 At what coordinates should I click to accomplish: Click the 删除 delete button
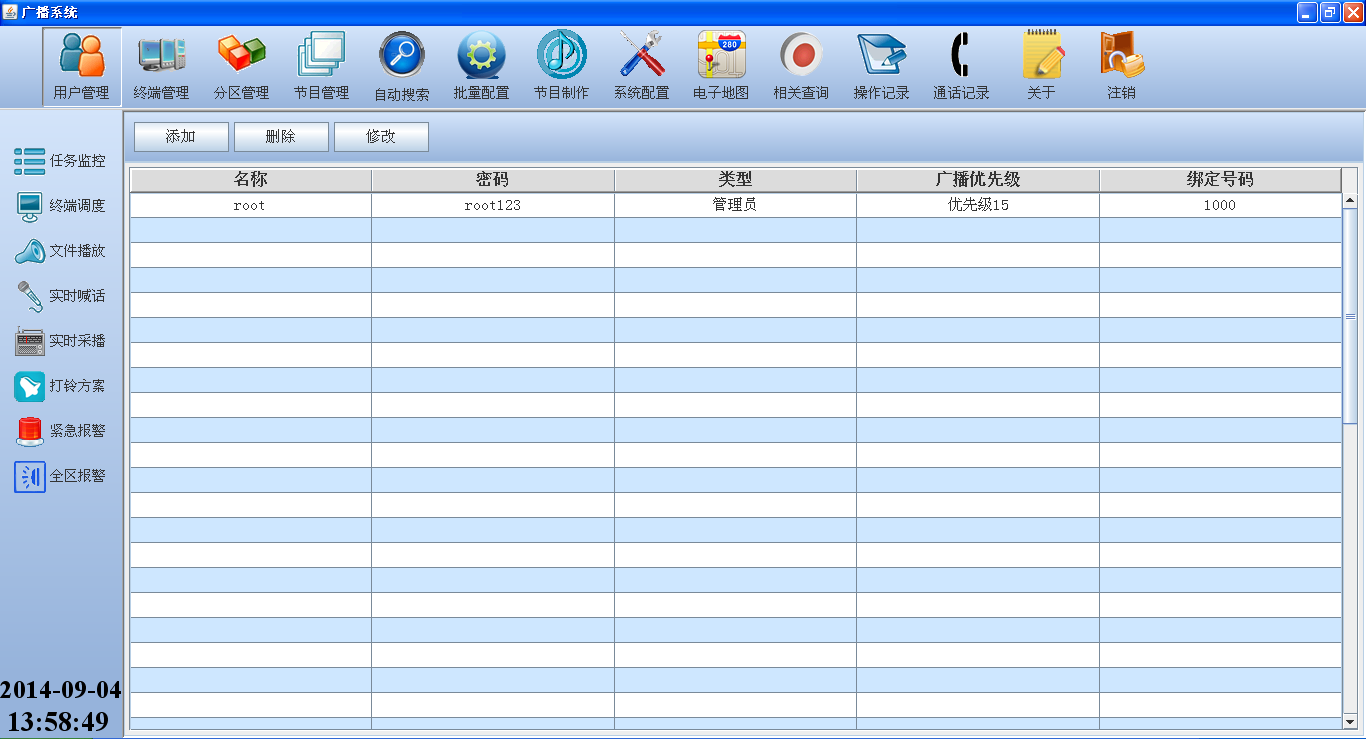point(281,137)
